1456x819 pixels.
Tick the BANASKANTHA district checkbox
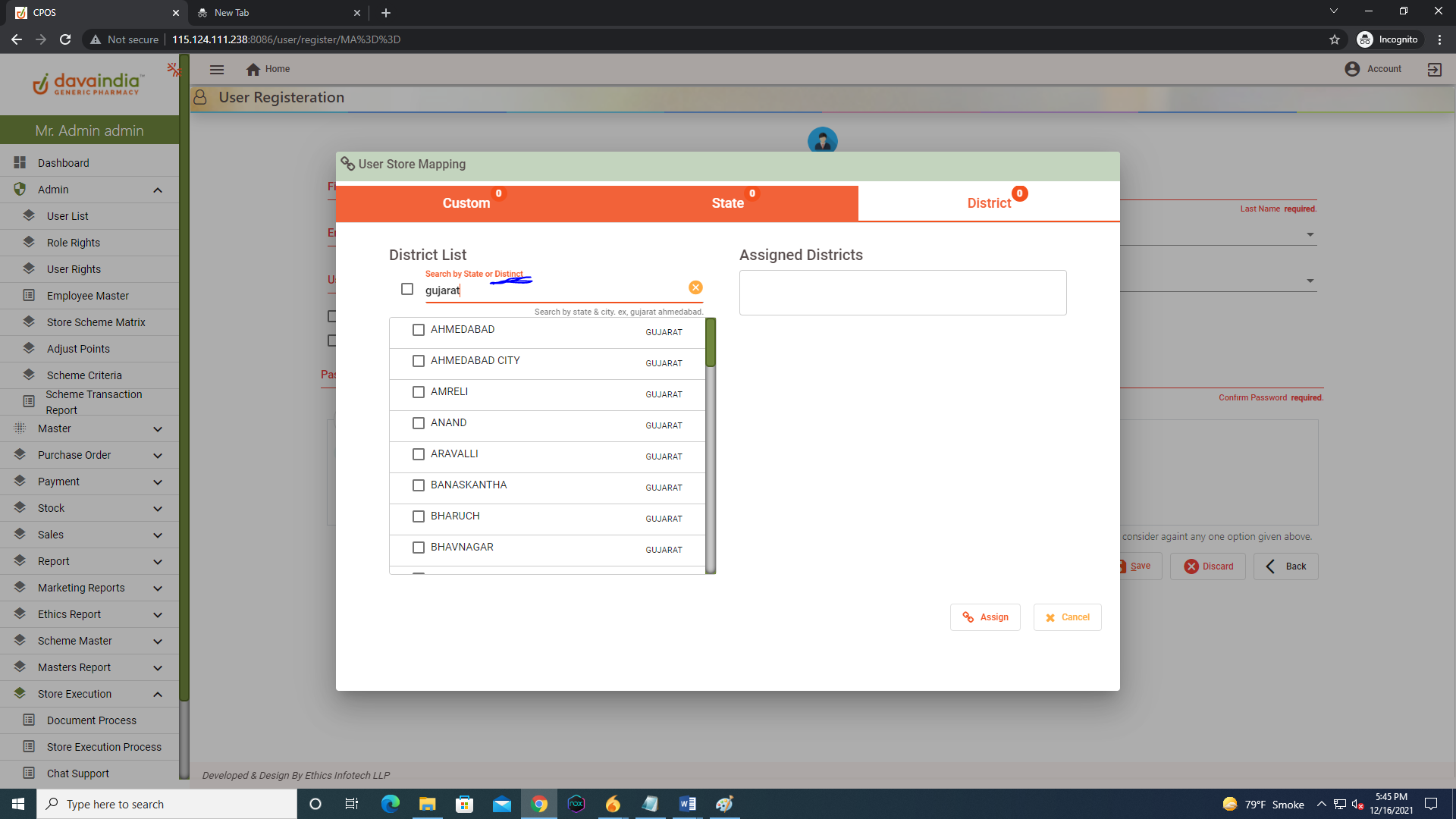tap(418, 485)
